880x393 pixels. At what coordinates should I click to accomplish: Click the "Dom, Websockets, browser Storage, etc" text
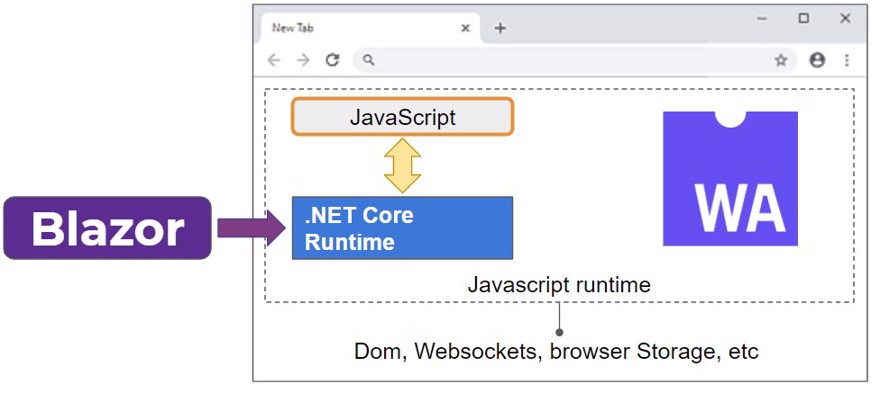click(556, 352)
